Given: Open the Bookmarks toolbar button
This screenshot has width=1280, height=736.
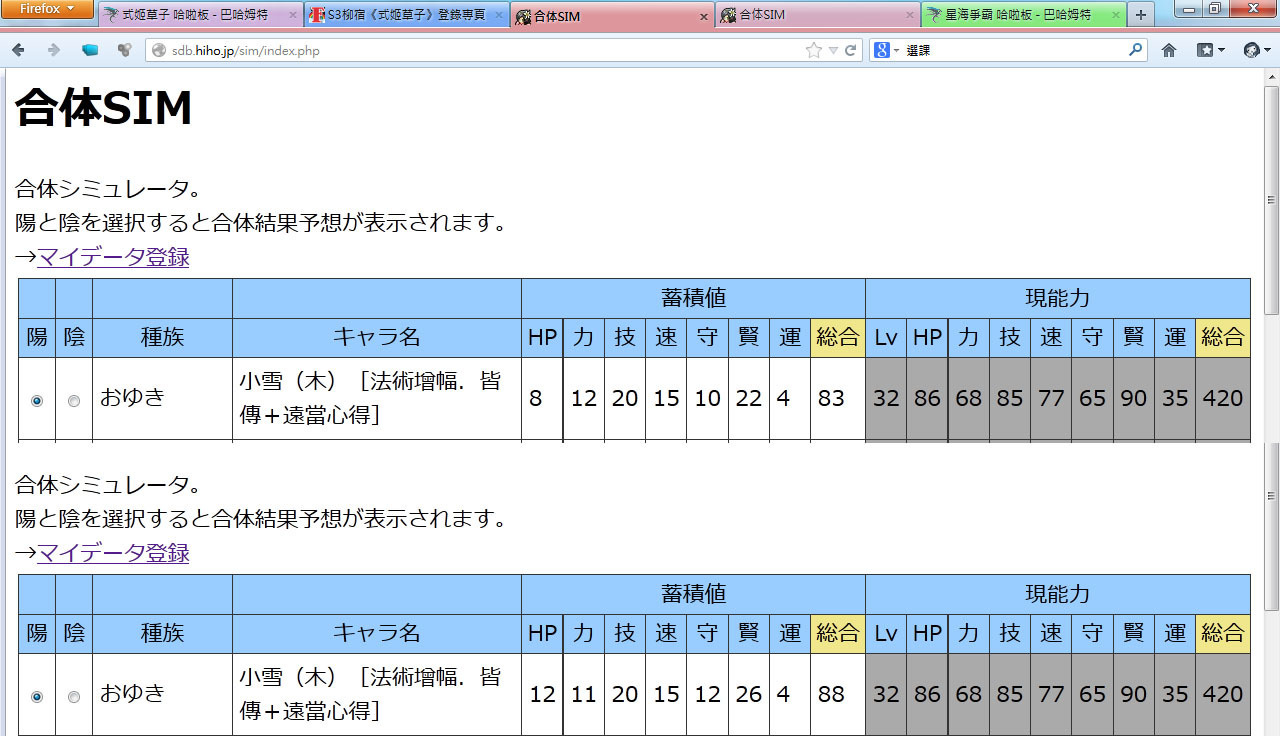Looking at the screenshot, I should click(x=1211, y=50).
